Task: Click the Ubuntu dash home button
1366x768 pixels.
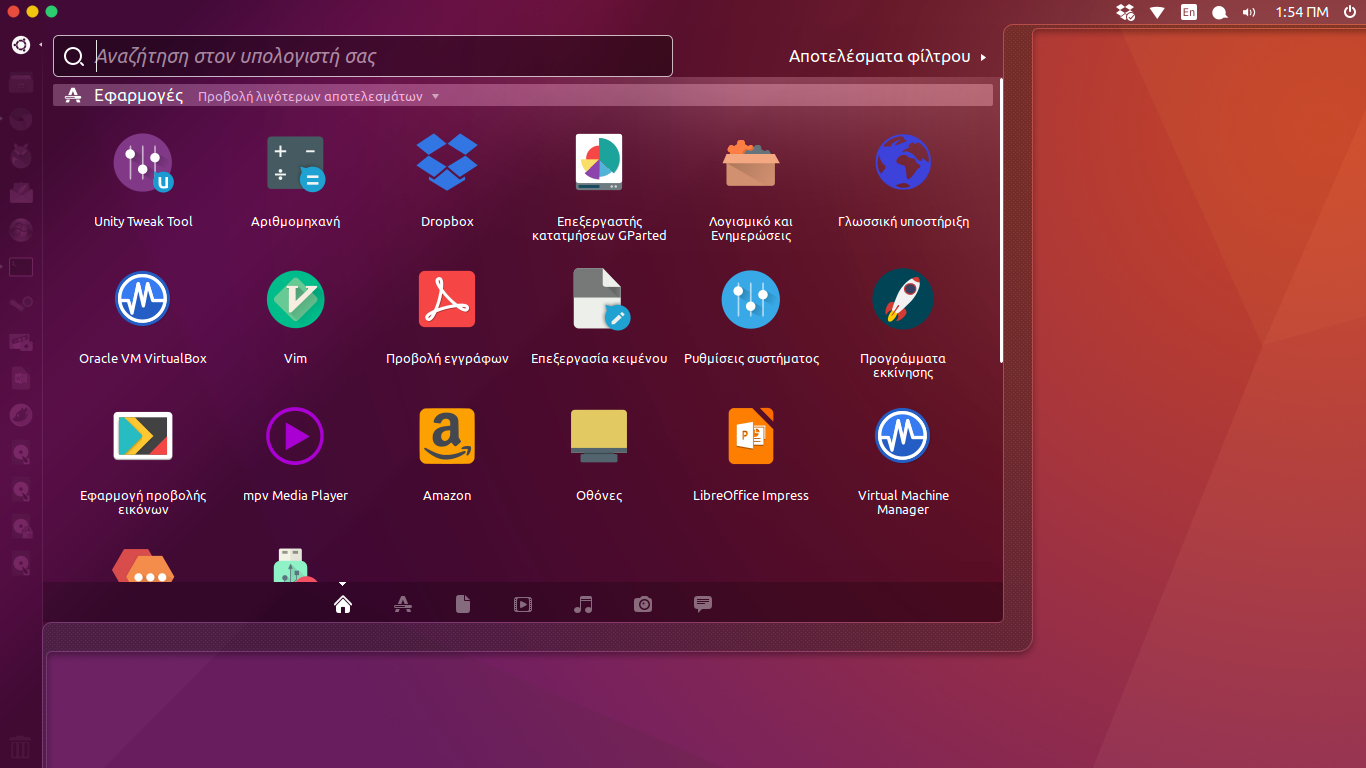Action: click(x=21, y=45)
